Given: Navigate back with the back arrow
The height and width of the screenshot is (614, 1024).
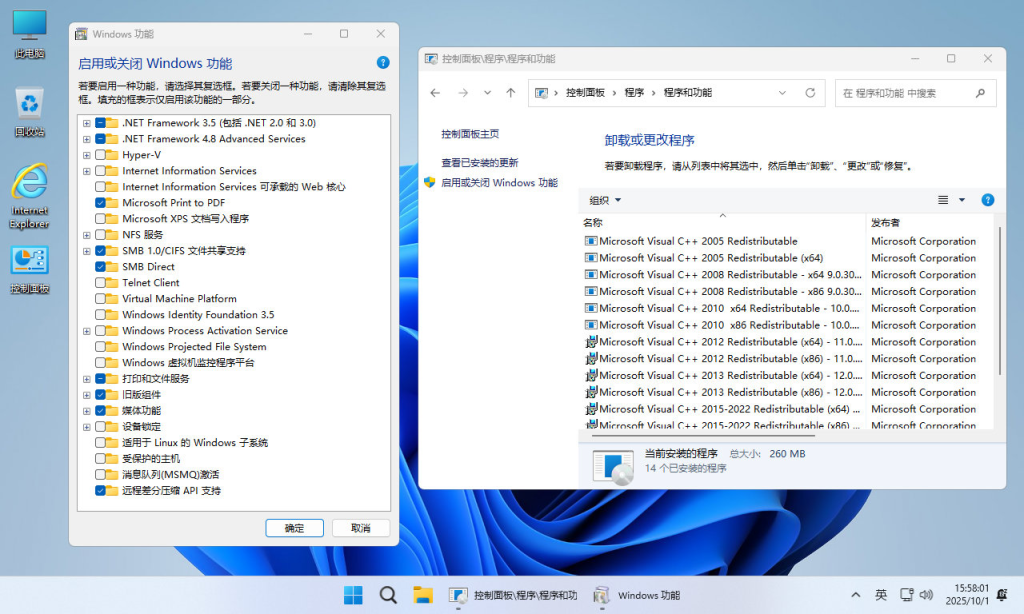Looking at the screenshot, I should pyautogui.click(x=434, y=92).
